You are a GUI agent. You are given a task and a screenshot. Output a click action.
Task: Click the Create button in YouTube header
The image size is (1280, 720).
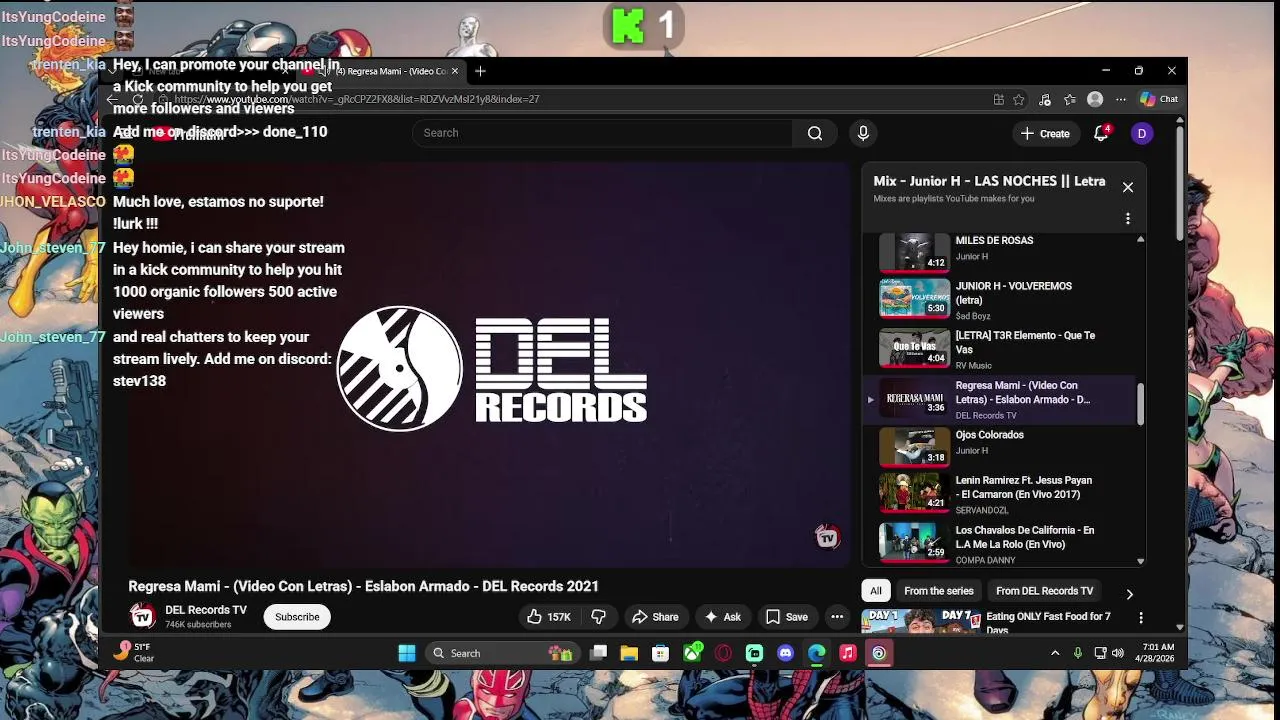point(1045,133)
